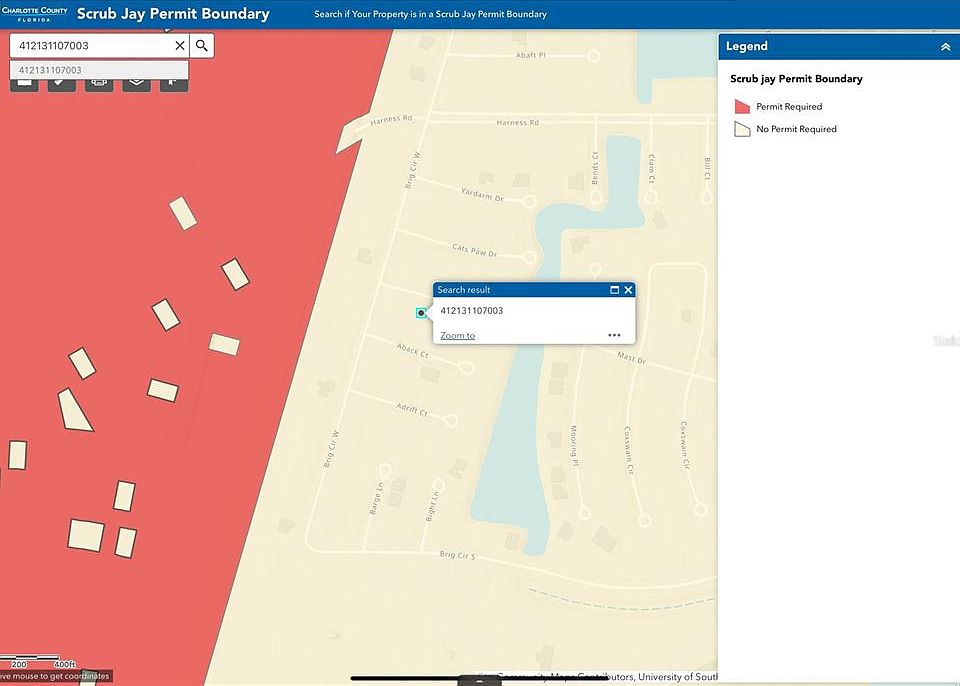The height and width of the screenshot is (686, 960).
Task: Click the mouse coordinates readout bar
Action: tap(56, 676)
